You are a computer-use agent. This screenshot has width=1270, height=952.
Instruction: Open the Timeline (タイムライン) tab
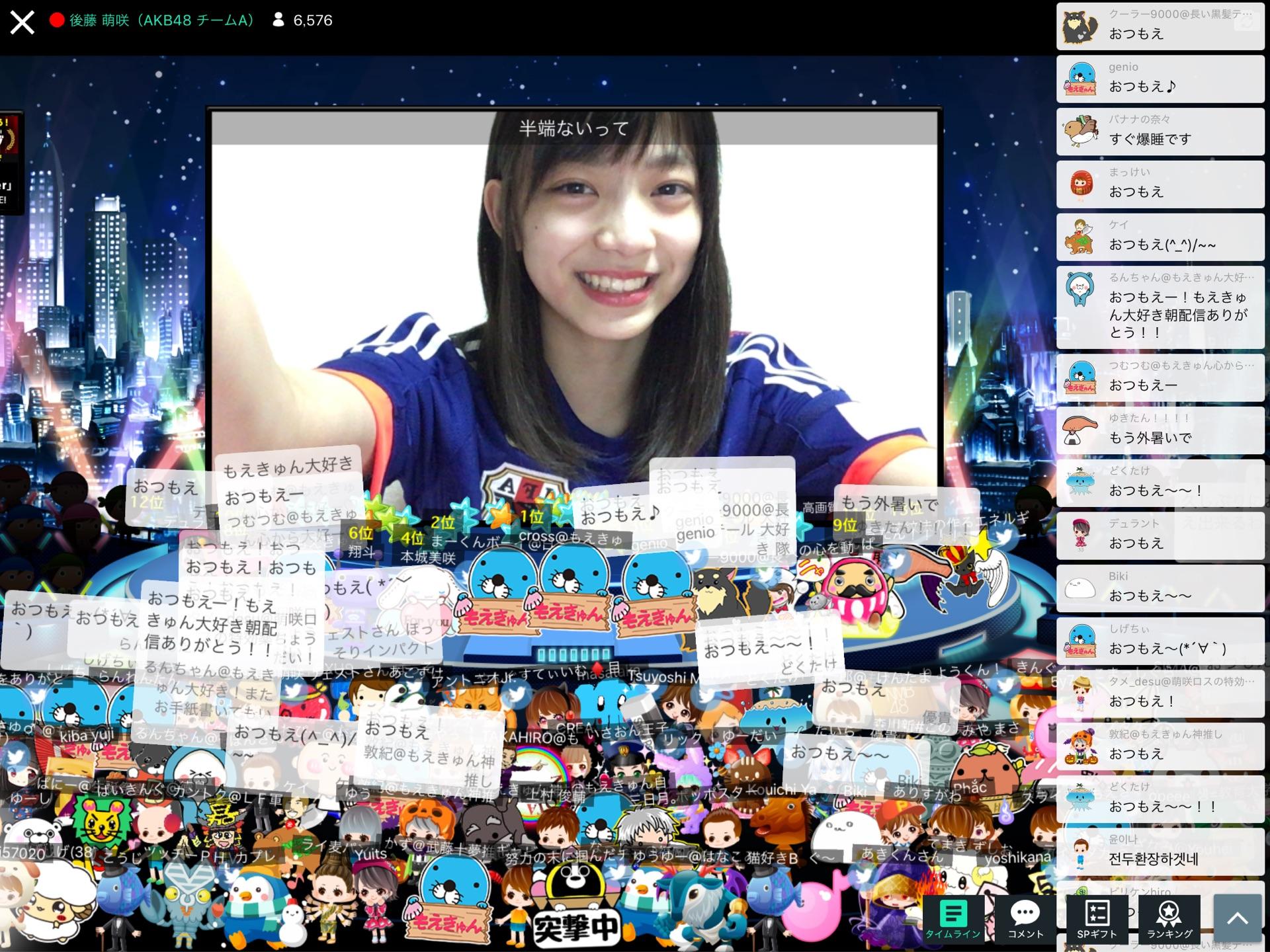952,919
